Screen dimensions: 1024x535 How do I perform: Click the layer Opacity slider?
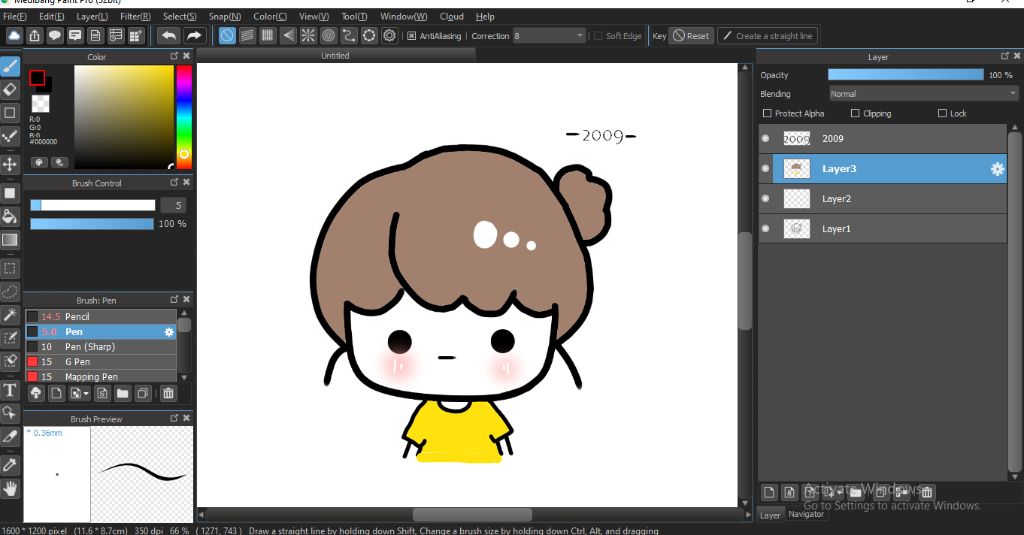[905, 75]
